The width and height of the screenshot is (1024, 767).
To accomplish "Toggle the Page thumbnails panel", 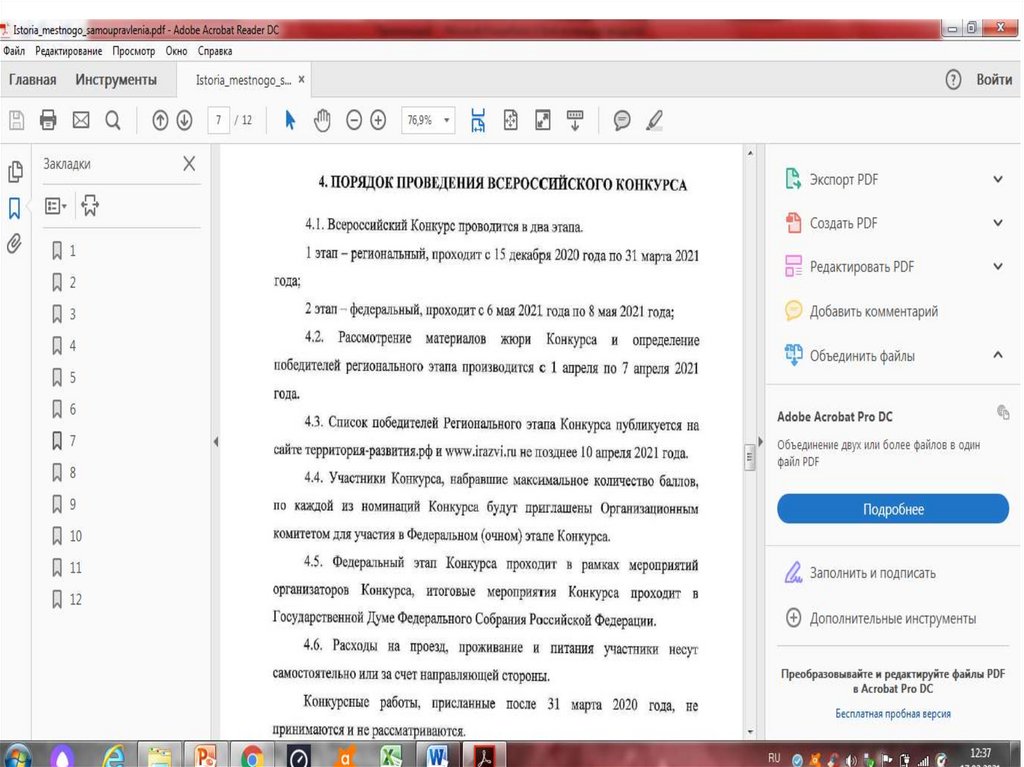I will point(15,172).
